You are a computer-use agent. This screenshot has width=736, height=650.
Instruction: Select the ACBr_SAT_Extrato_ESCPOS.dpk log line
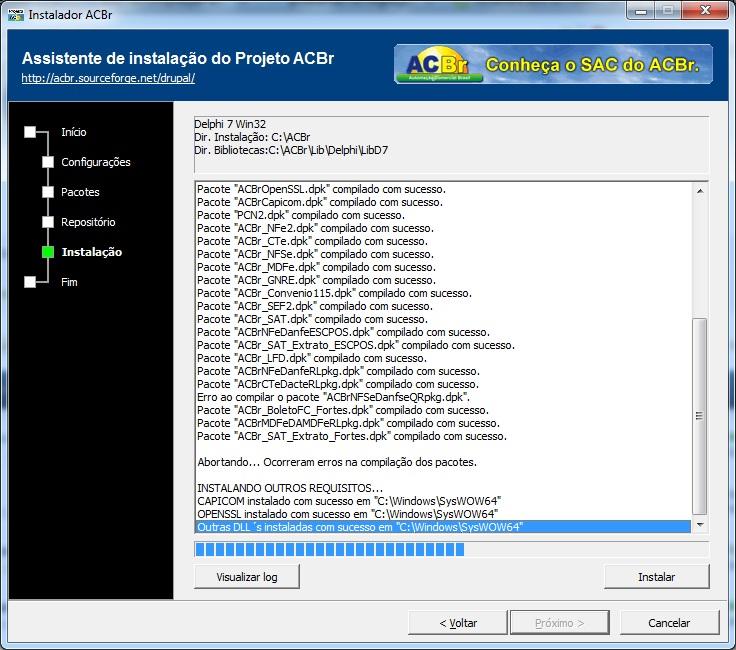(443, 345)
